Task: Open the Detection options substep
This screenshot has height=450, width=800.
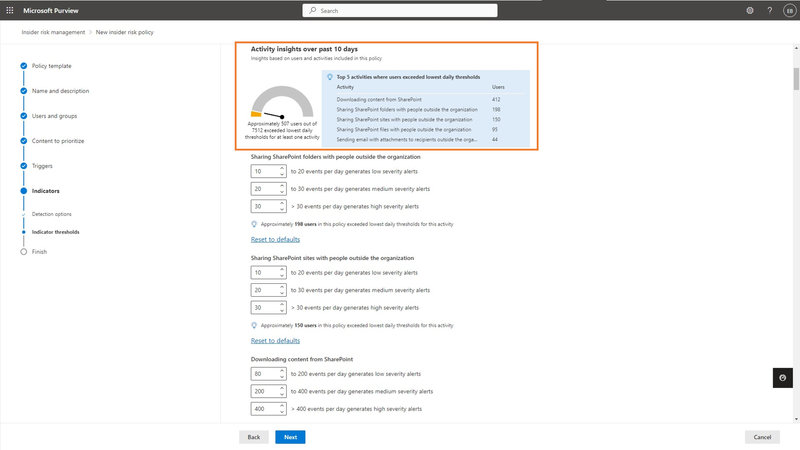Action: (x=52, y=214)
